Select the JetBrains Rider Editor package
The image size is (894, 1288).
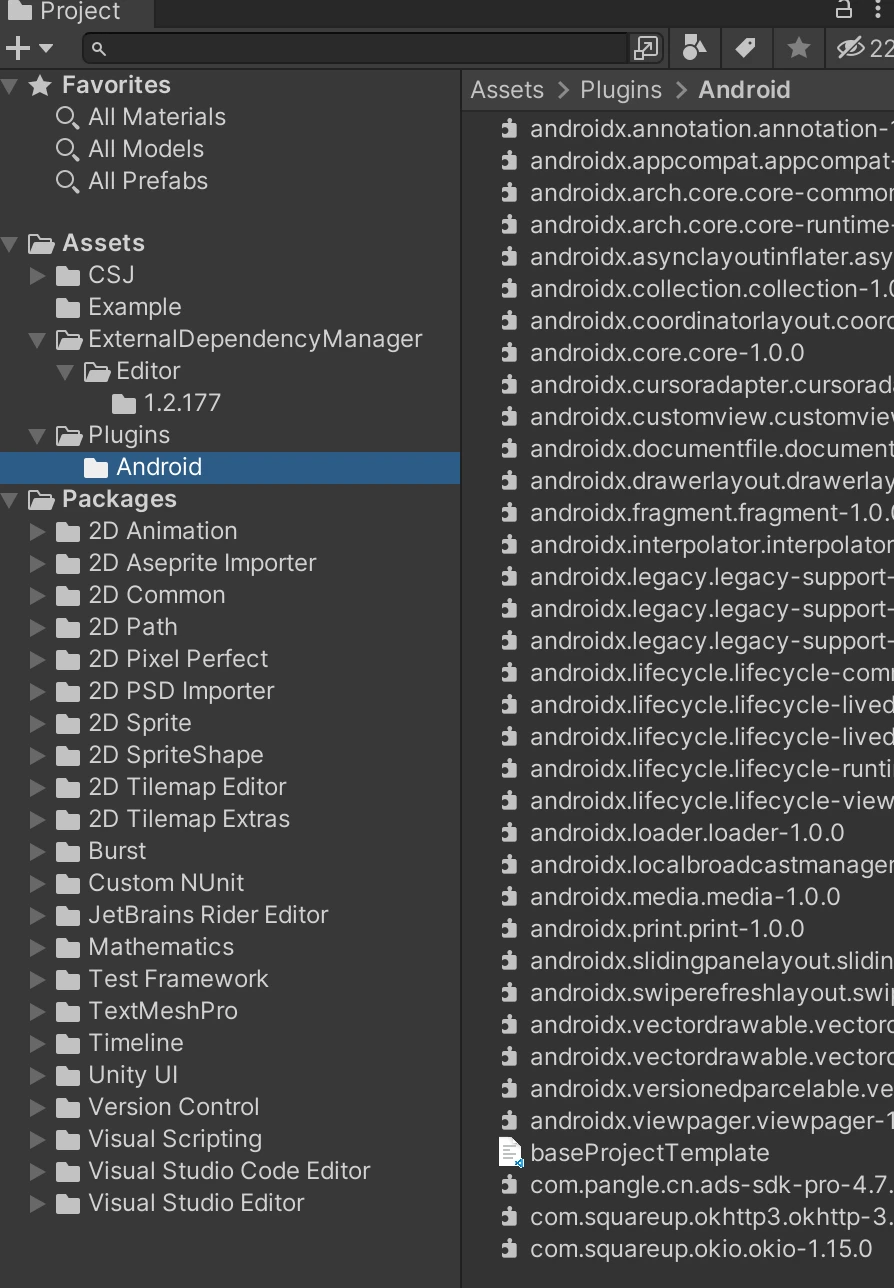pyautogui.click(x=208, y=915)
